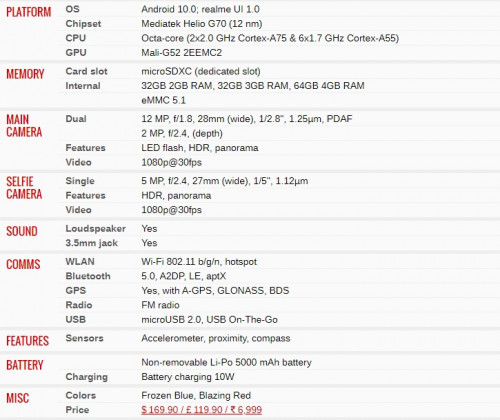Select the Colors label
The width and height of the screenshot is (500, 420).
tap(81, 395)
